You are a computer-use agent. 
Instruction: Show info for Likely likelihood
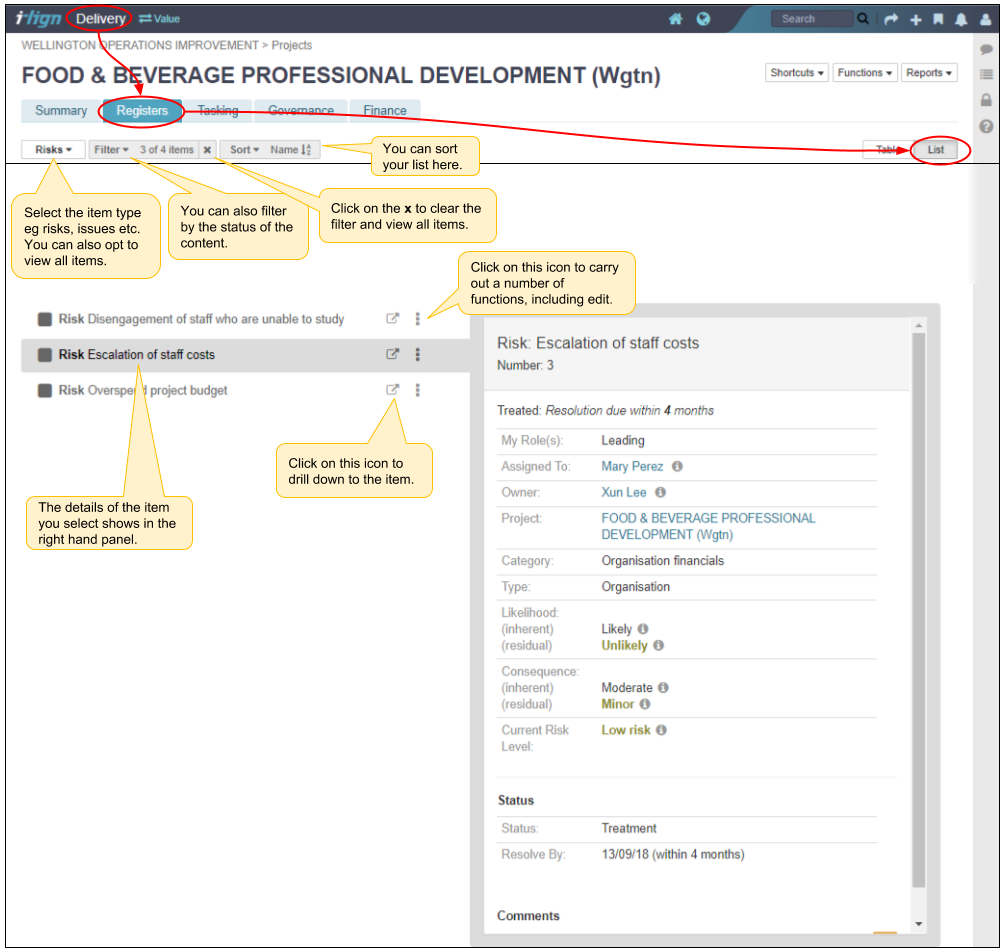(x=643, y=629)
